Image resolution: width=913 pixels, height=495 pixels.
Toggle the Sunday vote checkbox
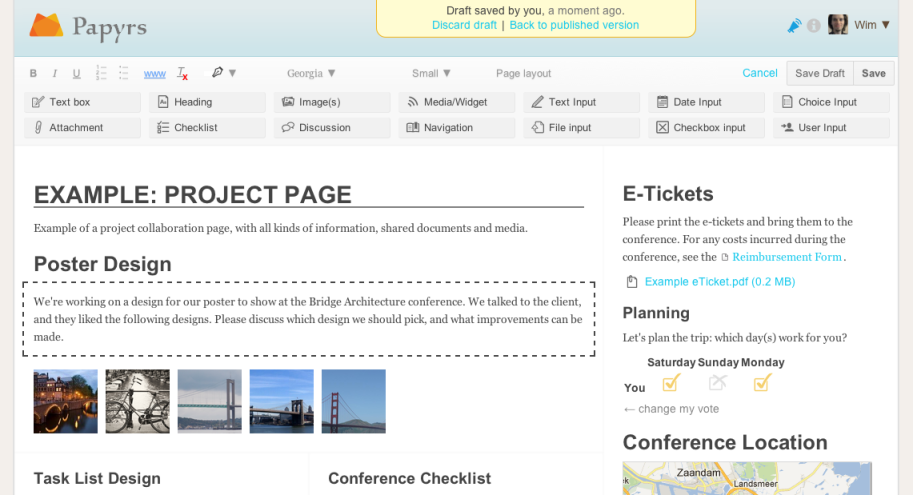[x=717, y=383]
